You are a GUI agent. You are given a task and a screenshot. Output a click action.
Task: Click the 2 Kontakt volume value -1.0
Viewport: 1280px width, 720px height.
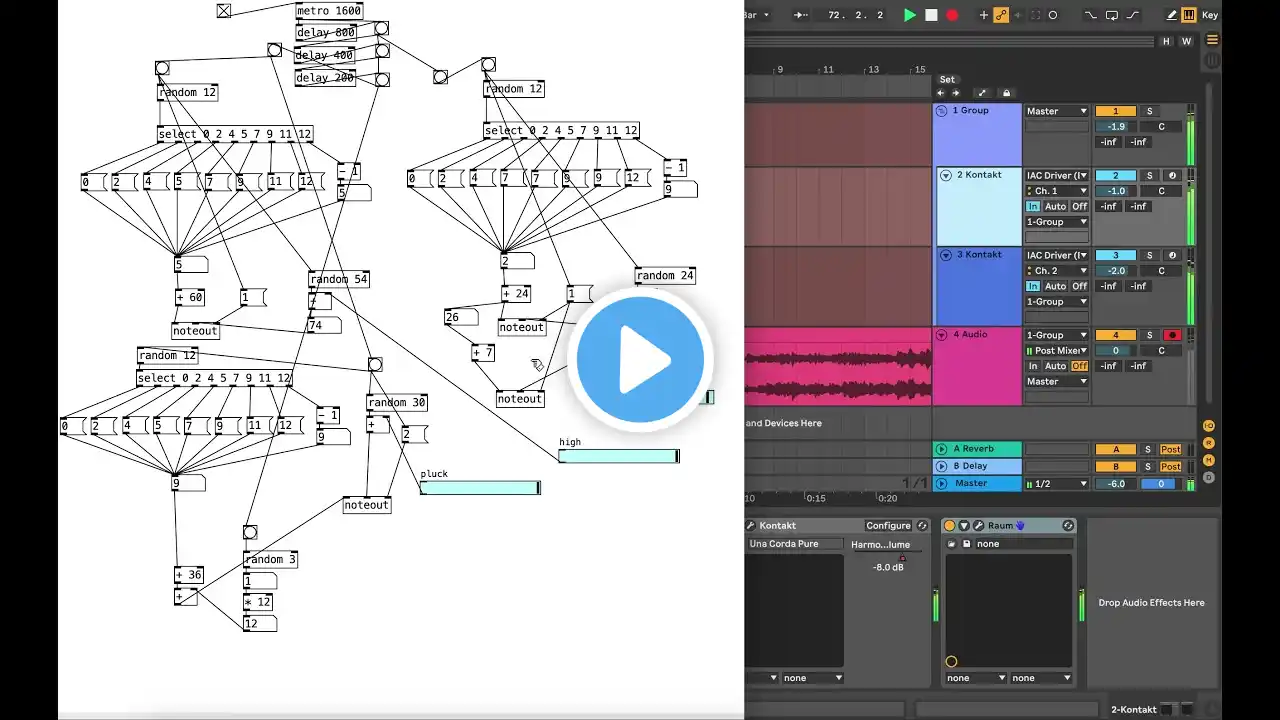click(1116, 191)
